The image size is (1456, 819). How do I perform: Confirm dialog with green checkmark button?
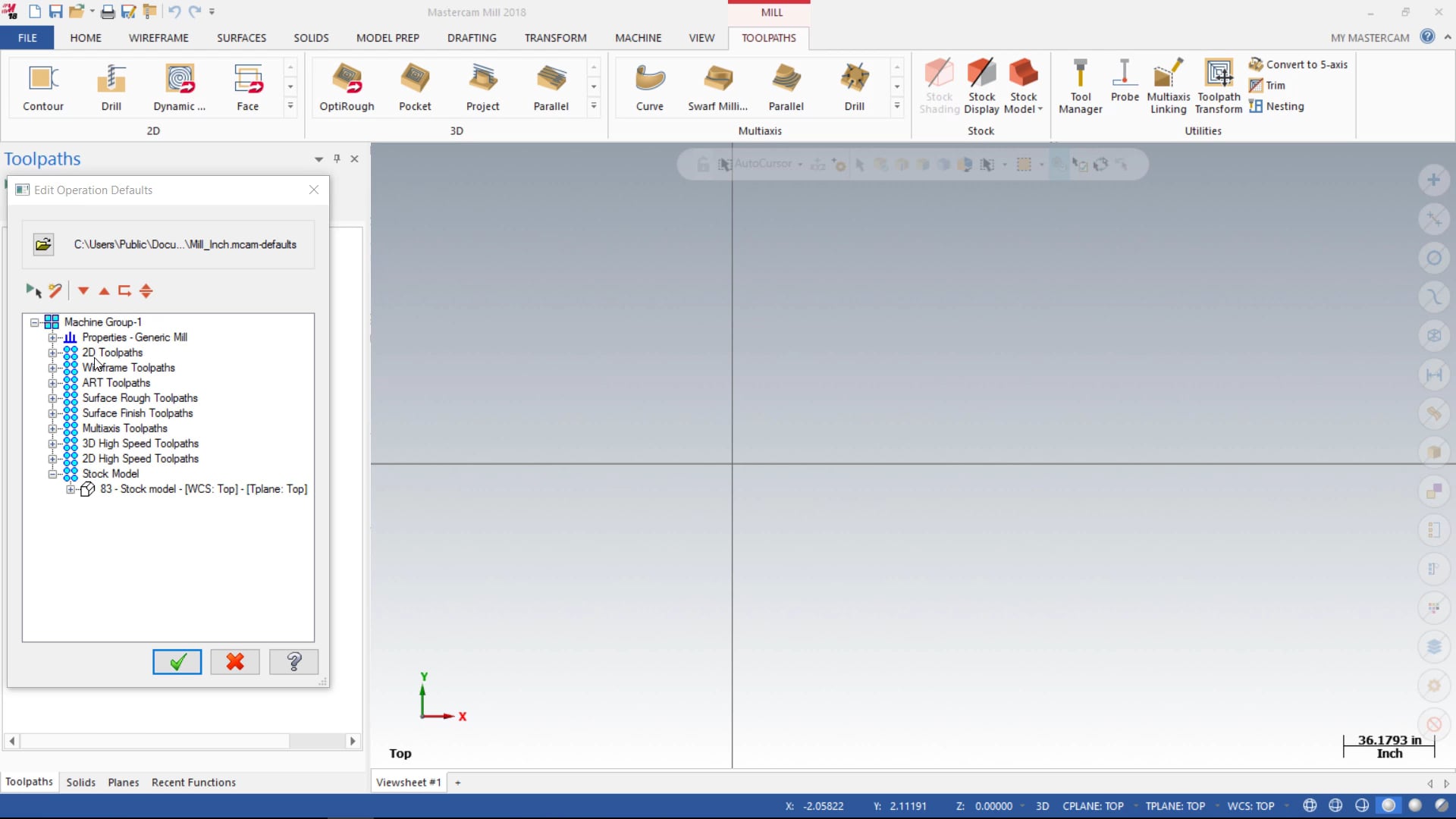tap(177, 662)
